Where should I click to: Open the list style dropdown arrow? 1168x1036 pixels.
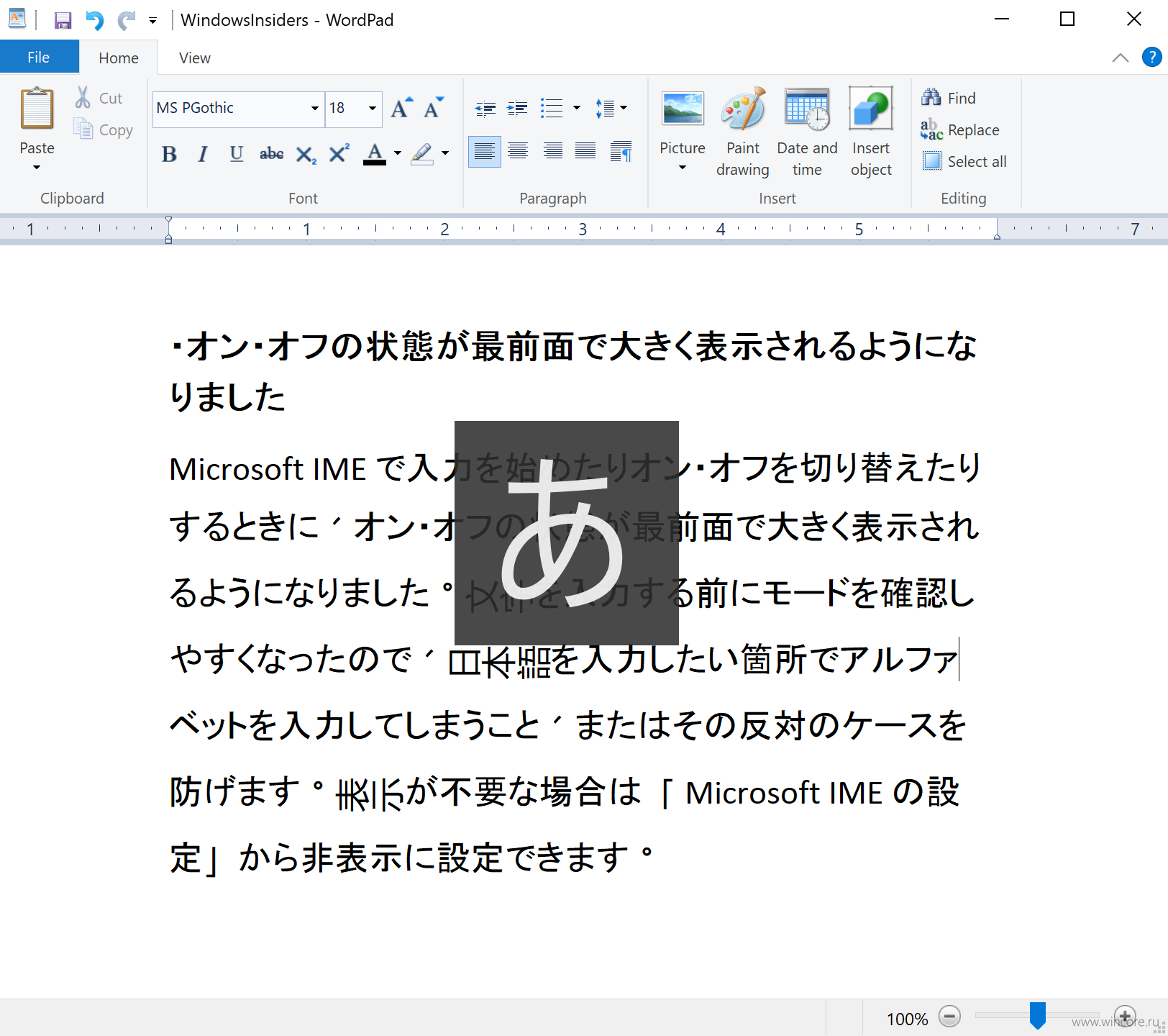(x=576, y=109)
